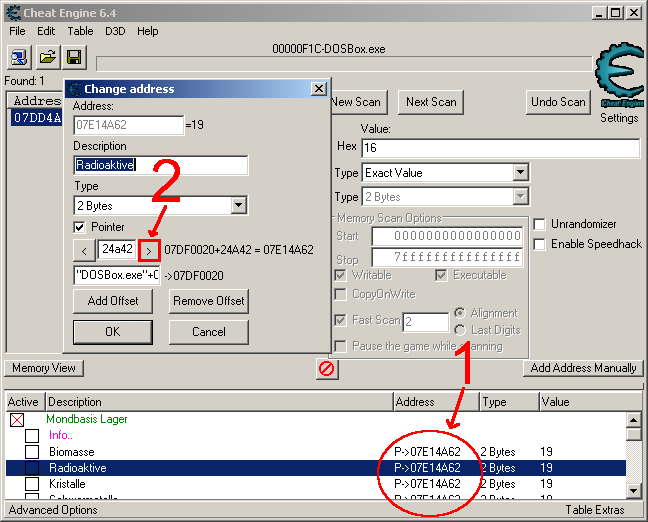Check the Active box for Info..
Image resolution: width=648 pixels, height=522 pixels.
[x=32, y=436]
